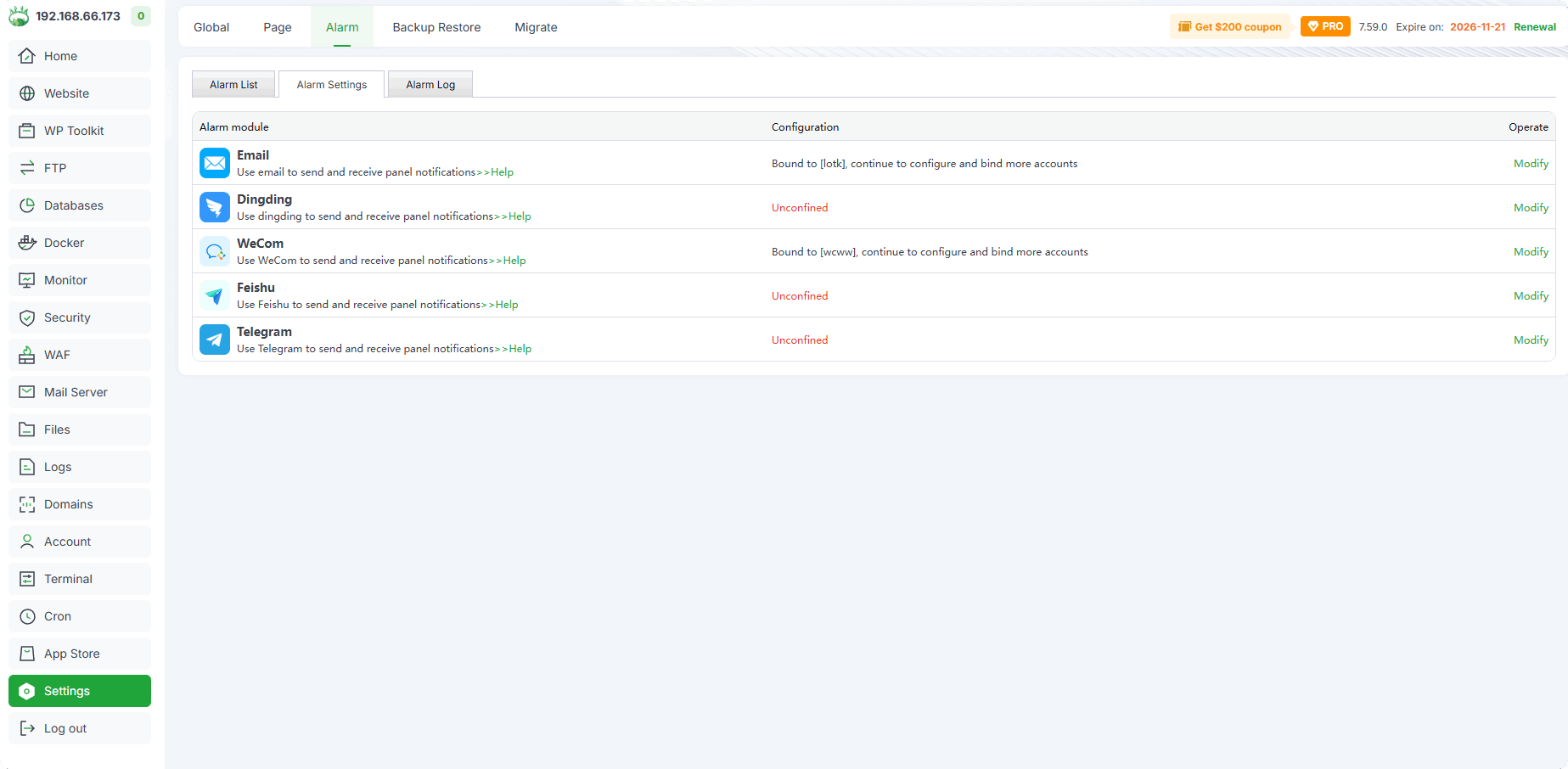Image resolution: width=1568 pixels, height=769 pixels.
Task: Click the expiry date 2026-11-21
Action: [1477, 27]
